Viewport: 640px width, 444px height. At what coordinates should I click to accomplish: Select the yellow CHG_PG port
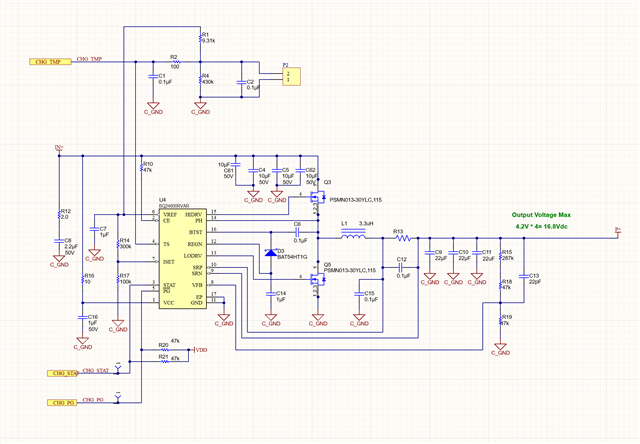(62, 402)
